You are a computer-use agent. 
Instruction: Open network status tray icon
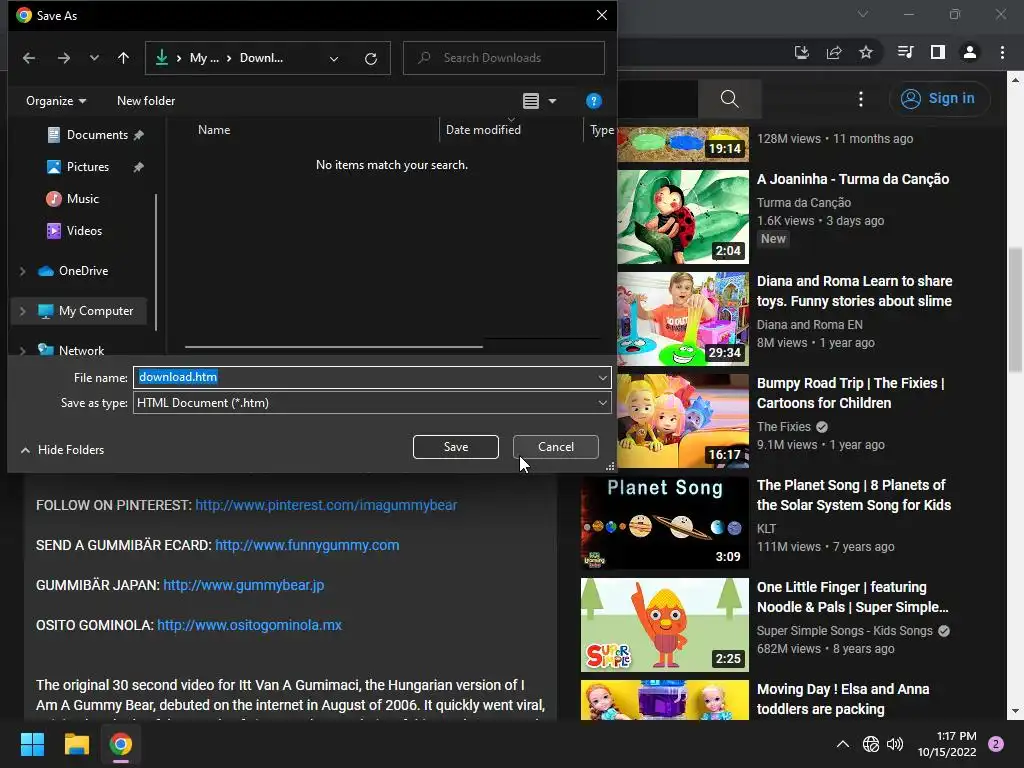point(871,744)
